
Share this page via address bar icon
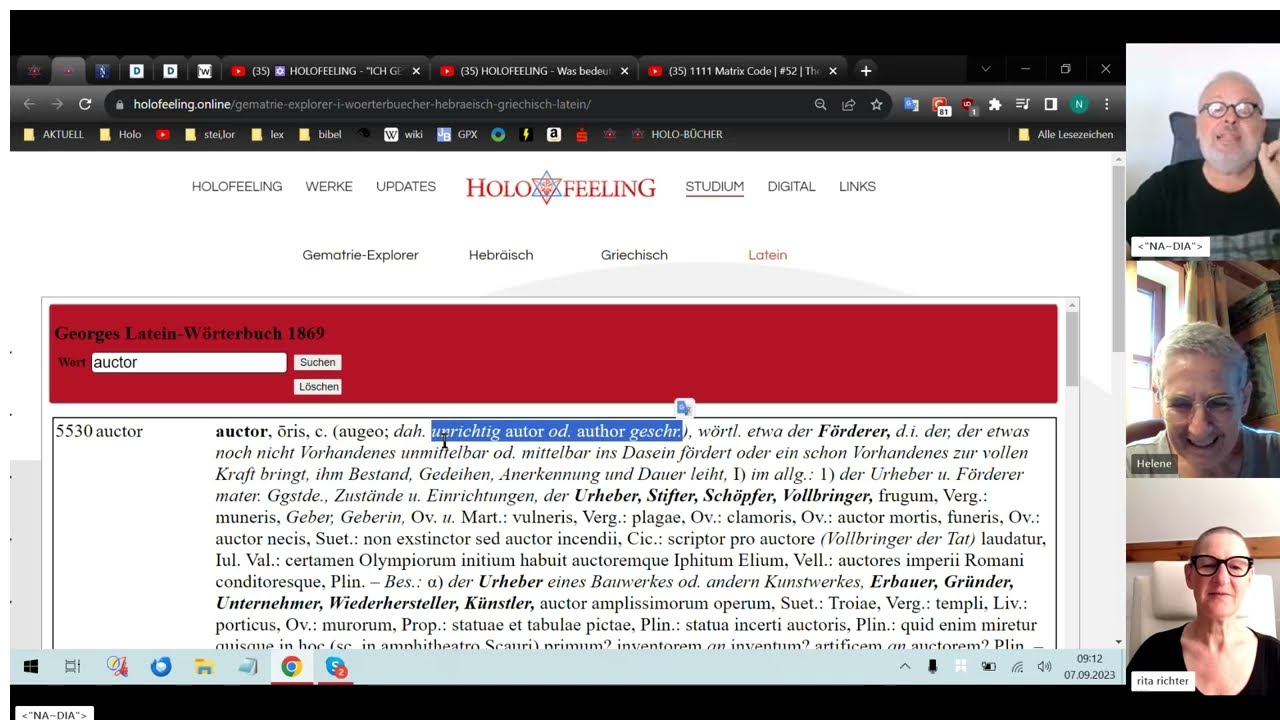848,104
